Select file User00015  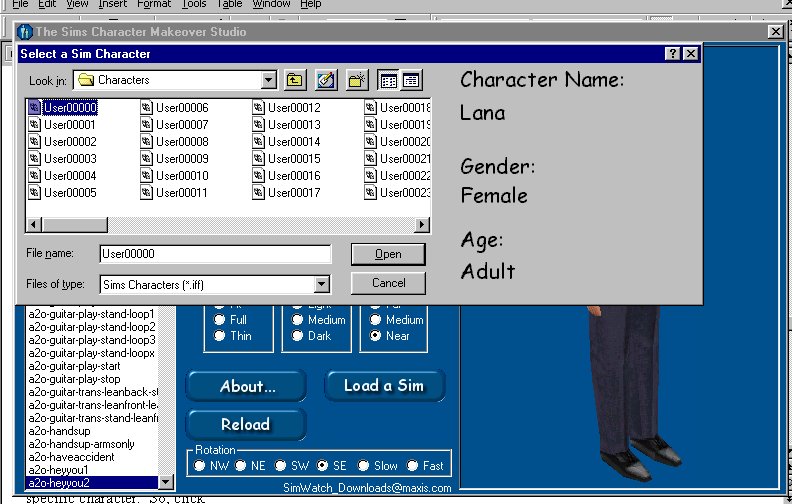pos(286,159)
